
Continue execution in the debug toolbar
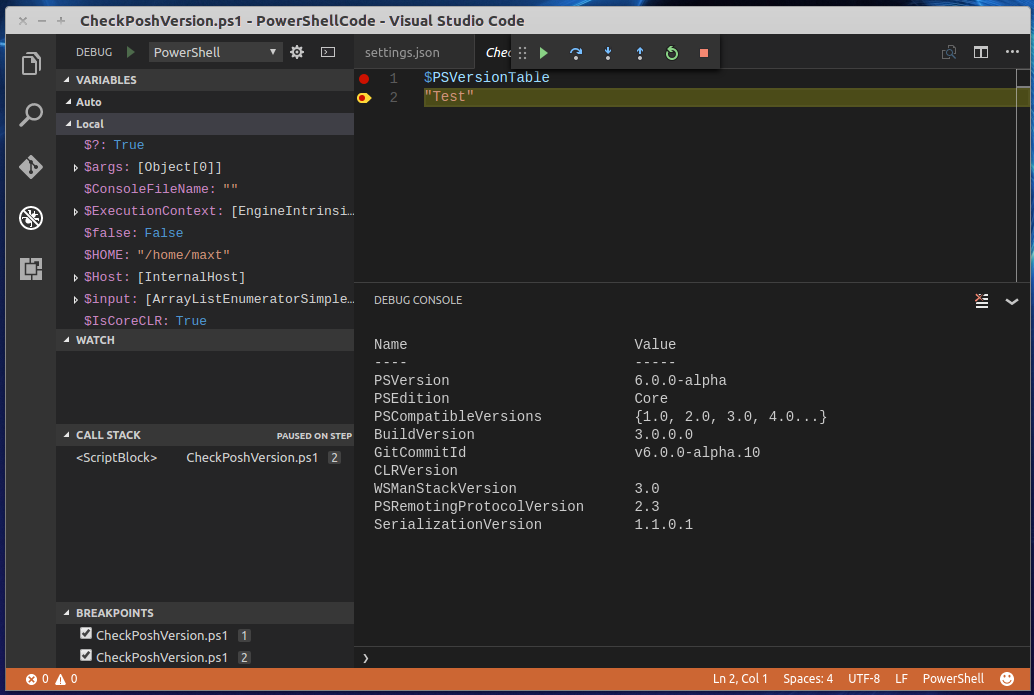click(544, 53)
